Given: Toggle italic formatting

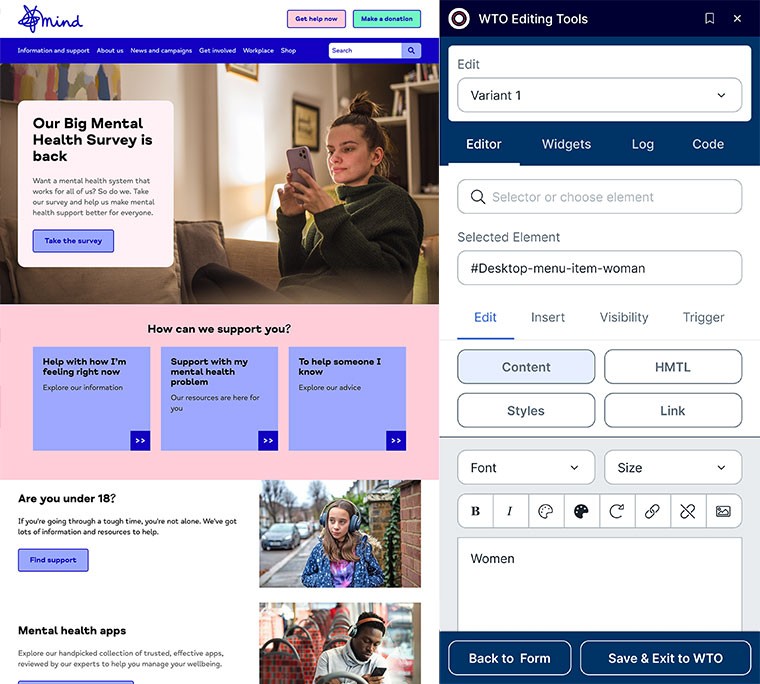Looking at the screenshot, I should coord(510,511).
